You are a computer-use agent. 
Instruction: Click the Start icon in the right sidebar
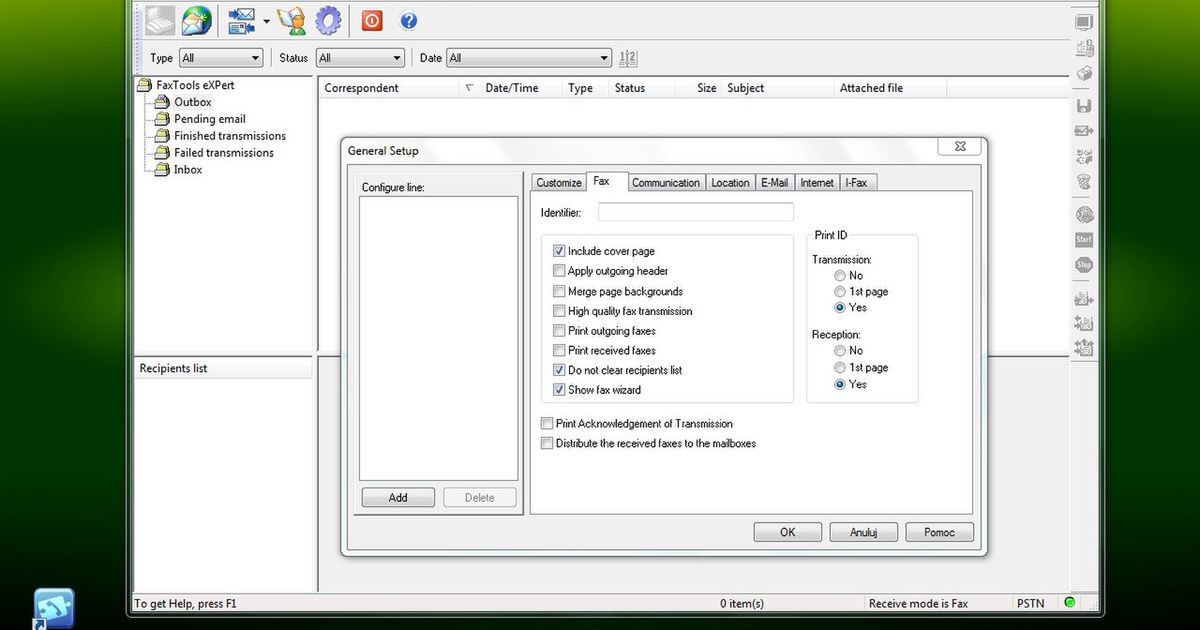[x=1083, y=239]
